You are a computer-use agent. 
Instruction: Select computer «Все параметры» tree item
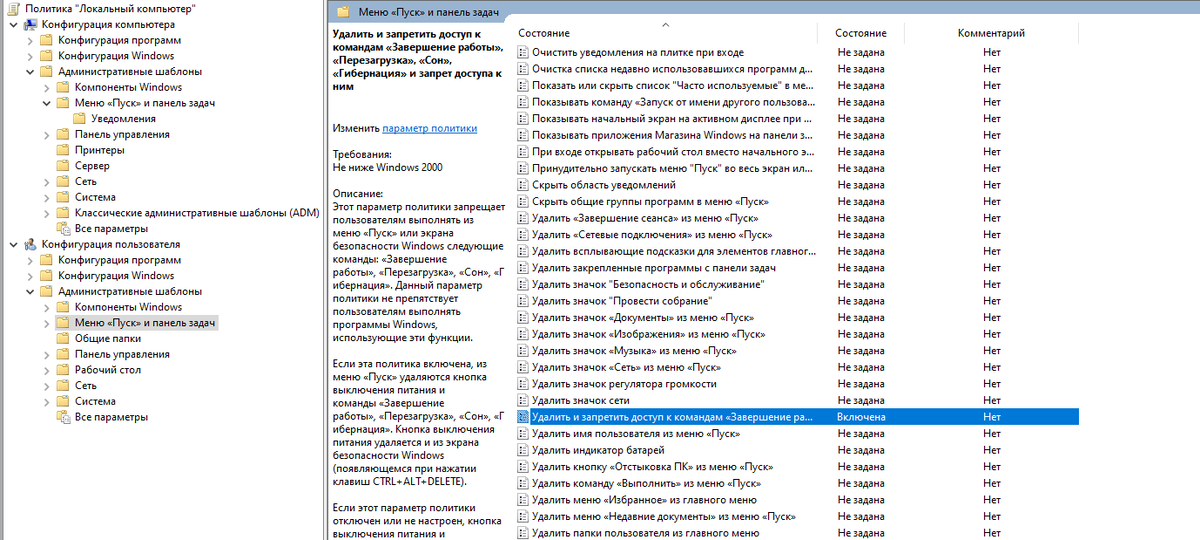click(111, 229)
